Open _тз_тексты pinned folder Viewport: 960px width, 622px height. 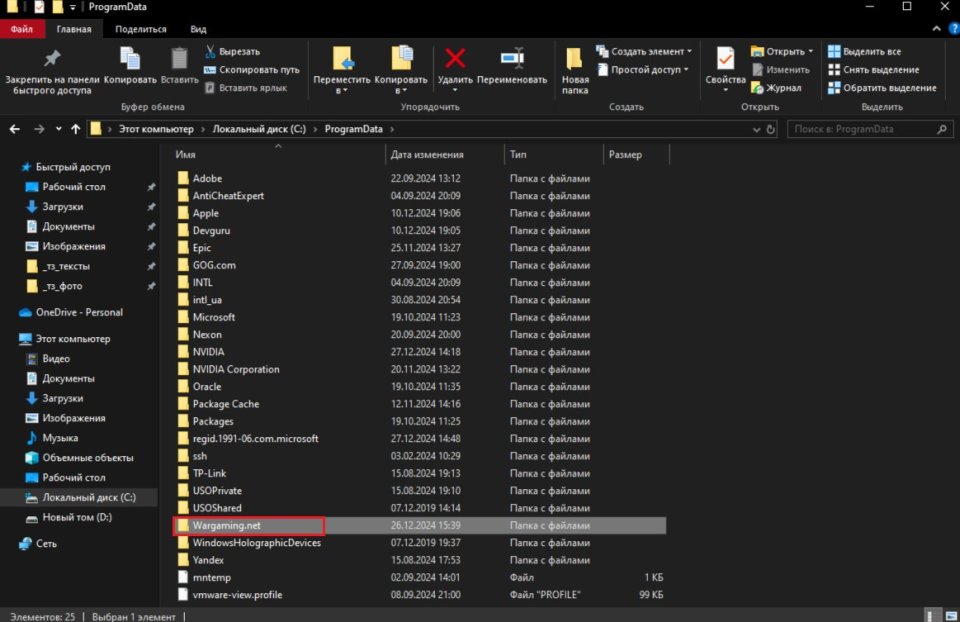click(66, 266)
